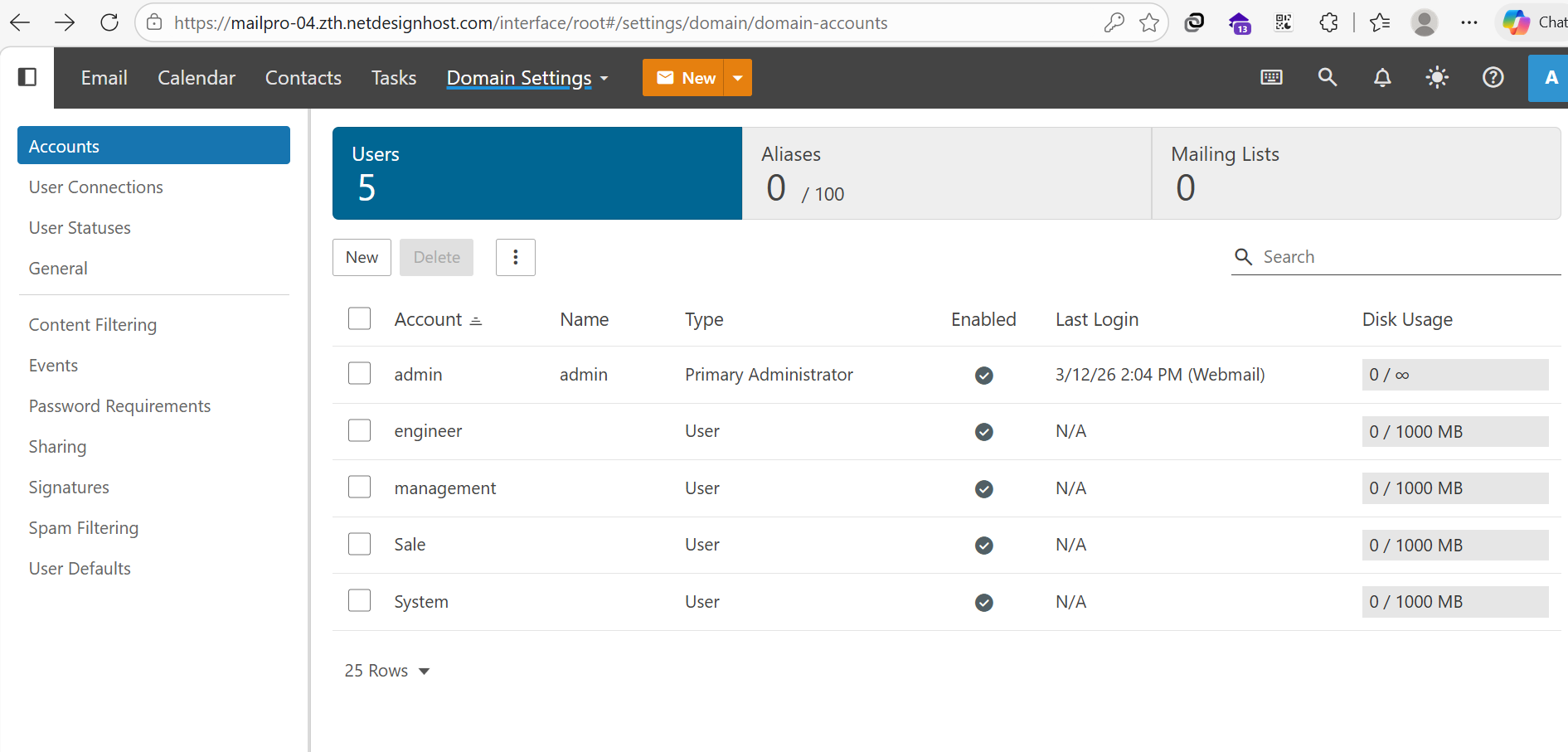
Task: Sort by the Account column header
Action: click(438, 319)
